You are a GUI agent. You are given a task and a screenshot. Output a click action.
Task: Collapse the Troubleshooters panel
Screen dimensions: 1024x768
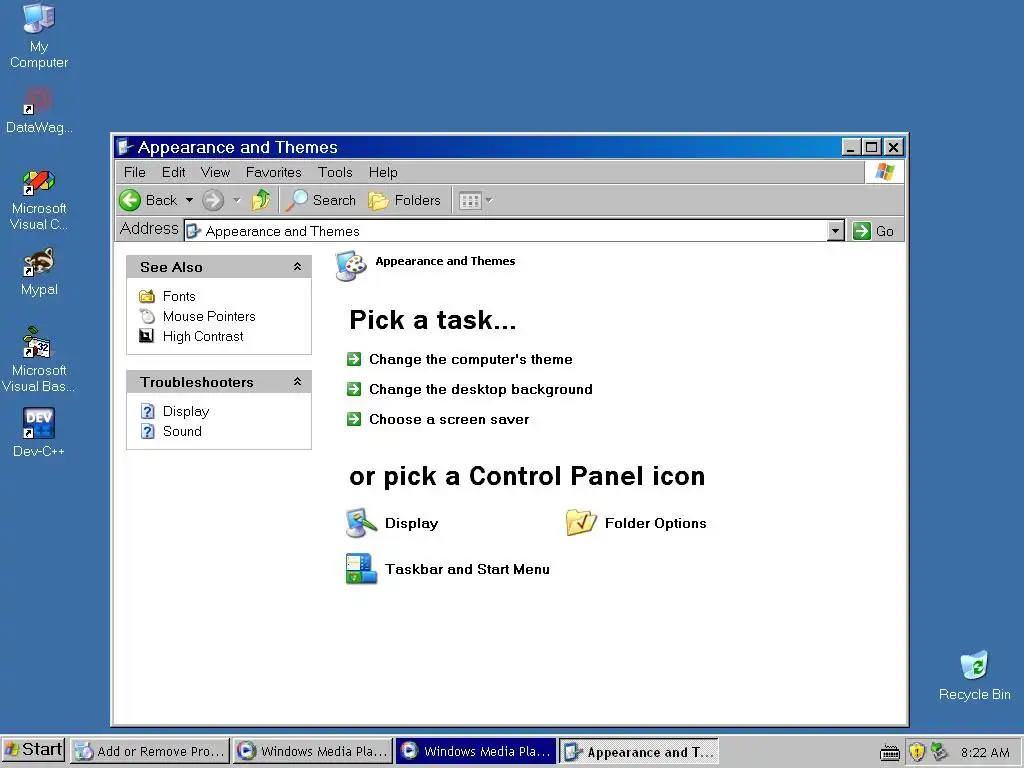(297, 381)
